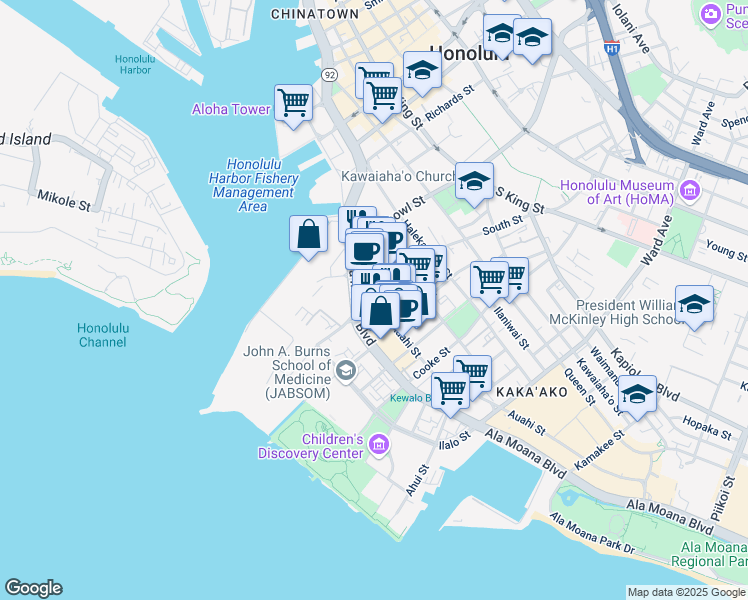Click the Aloha Tower label
The width and height of the screenshot is (748, 600).
231,109
